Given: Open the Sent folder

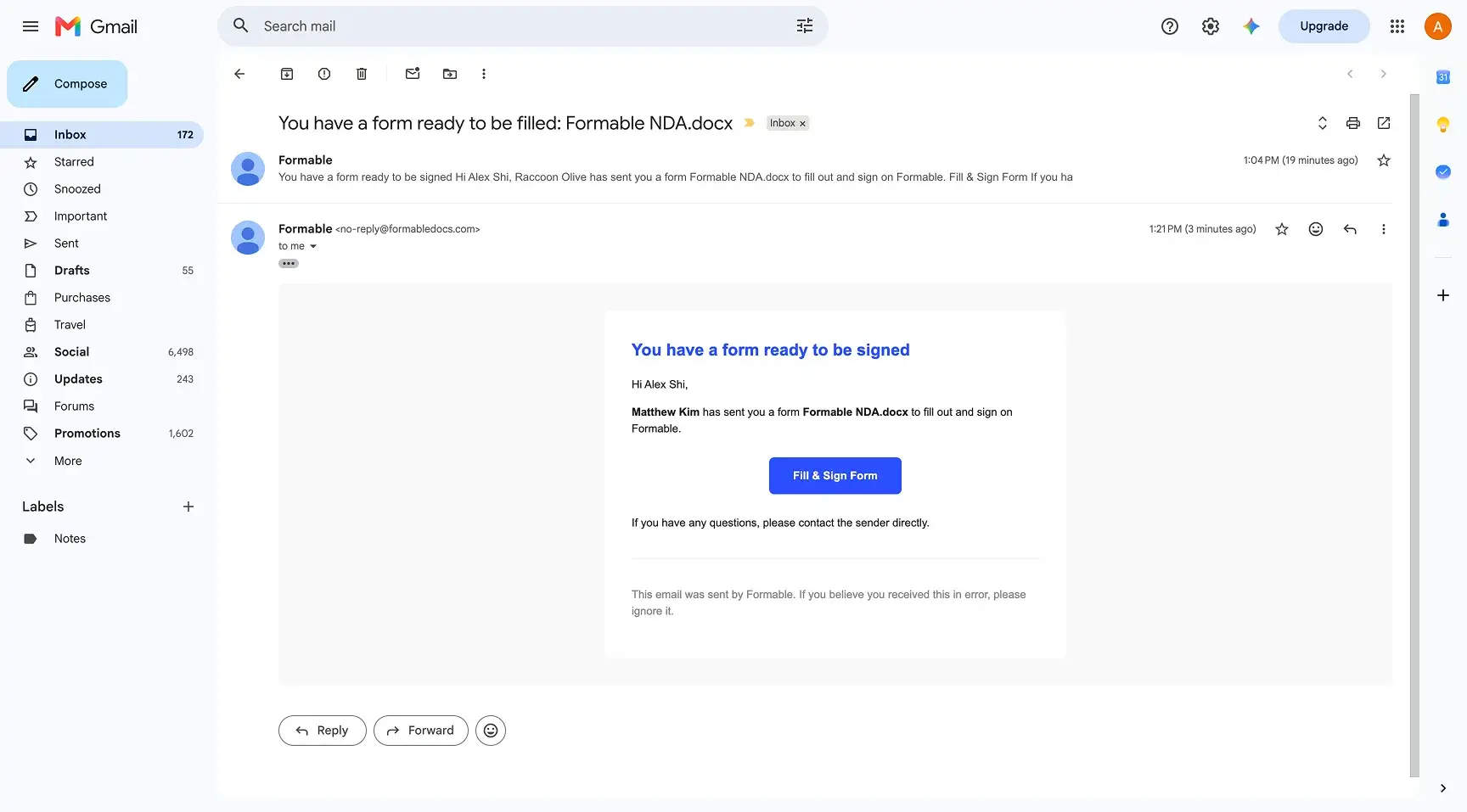Looking at the screenshot, I should [x=102, y=244].
